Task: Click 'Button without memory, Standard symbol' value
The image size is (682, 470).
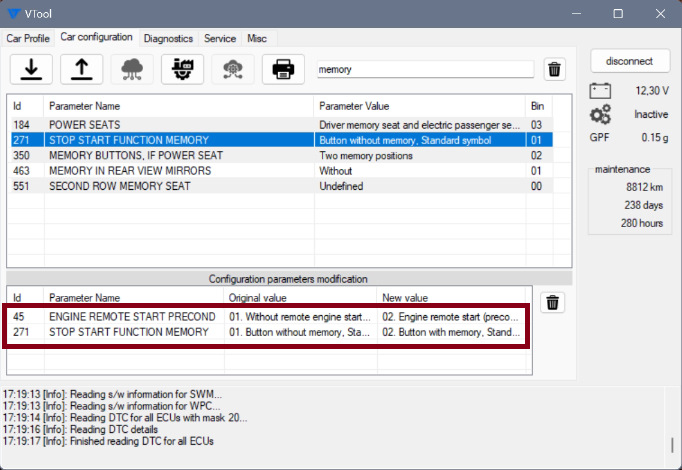Action: (405, 140)
